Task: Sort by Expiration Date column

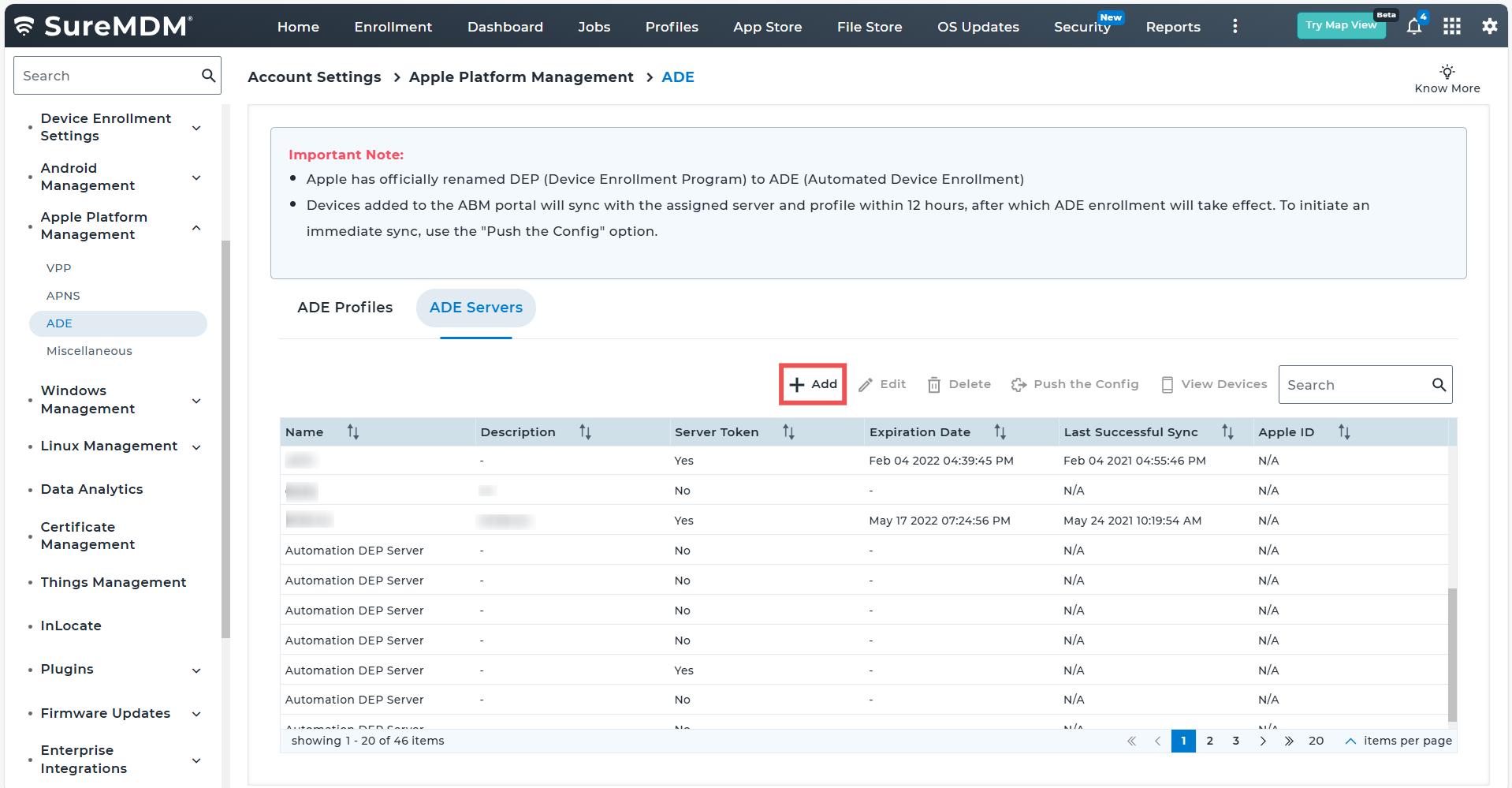Action: pyautogui.click(x=1000, y=432)
